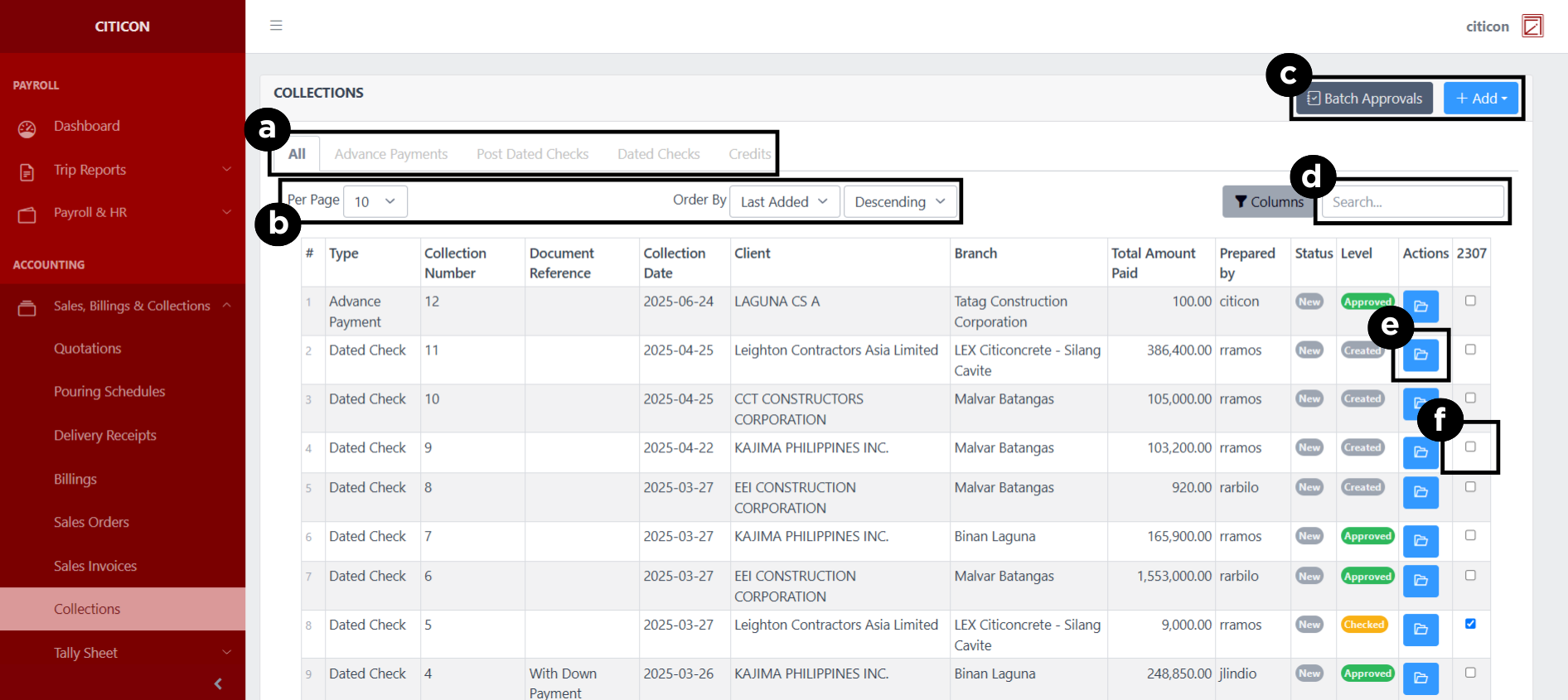
Task: Expand the Payroll & HR sidebar menu
Action: (123, 213)
